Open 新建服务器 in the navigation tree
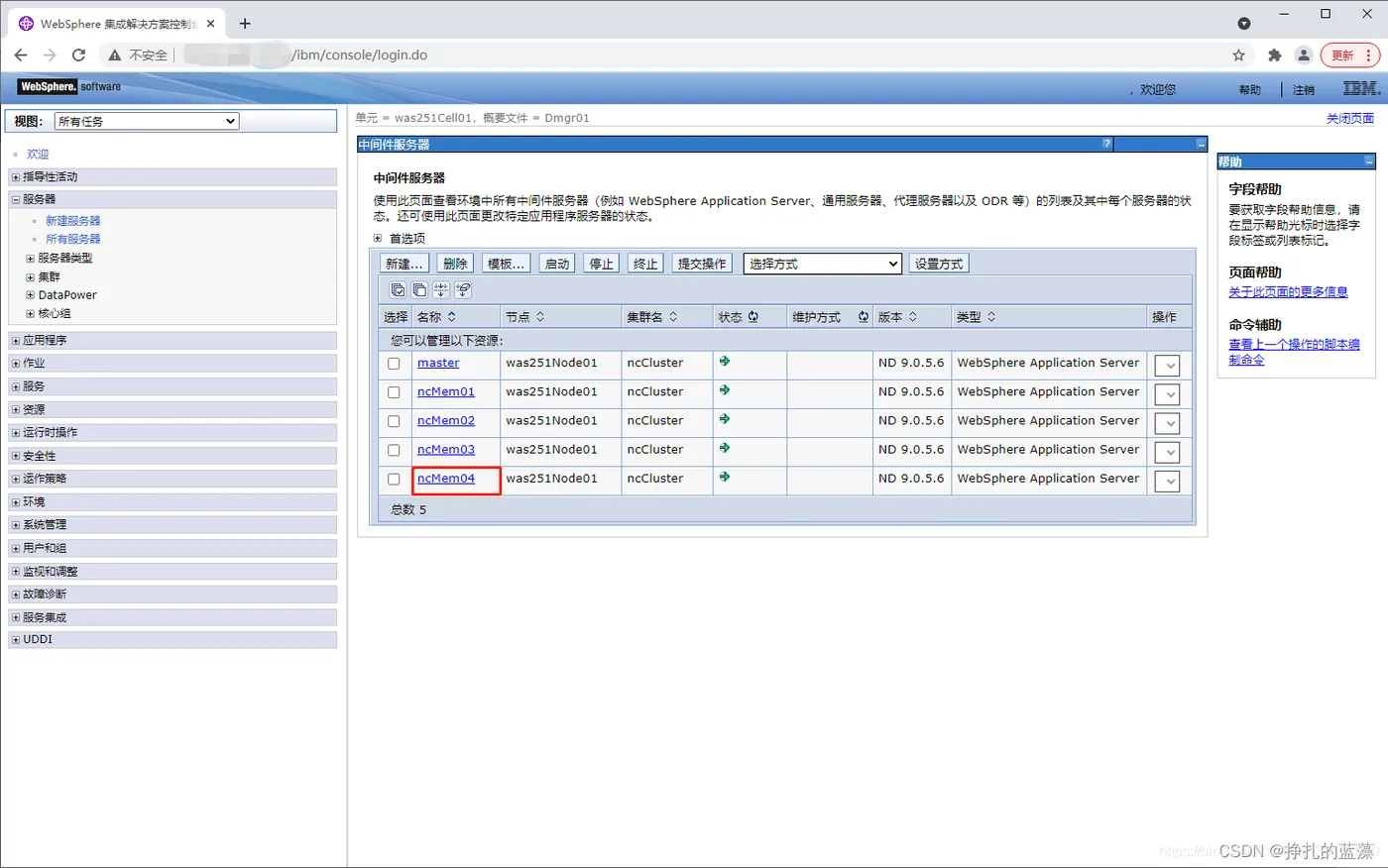The width and height of the screenshot is (1388, 868). click(x=73, y=221)
